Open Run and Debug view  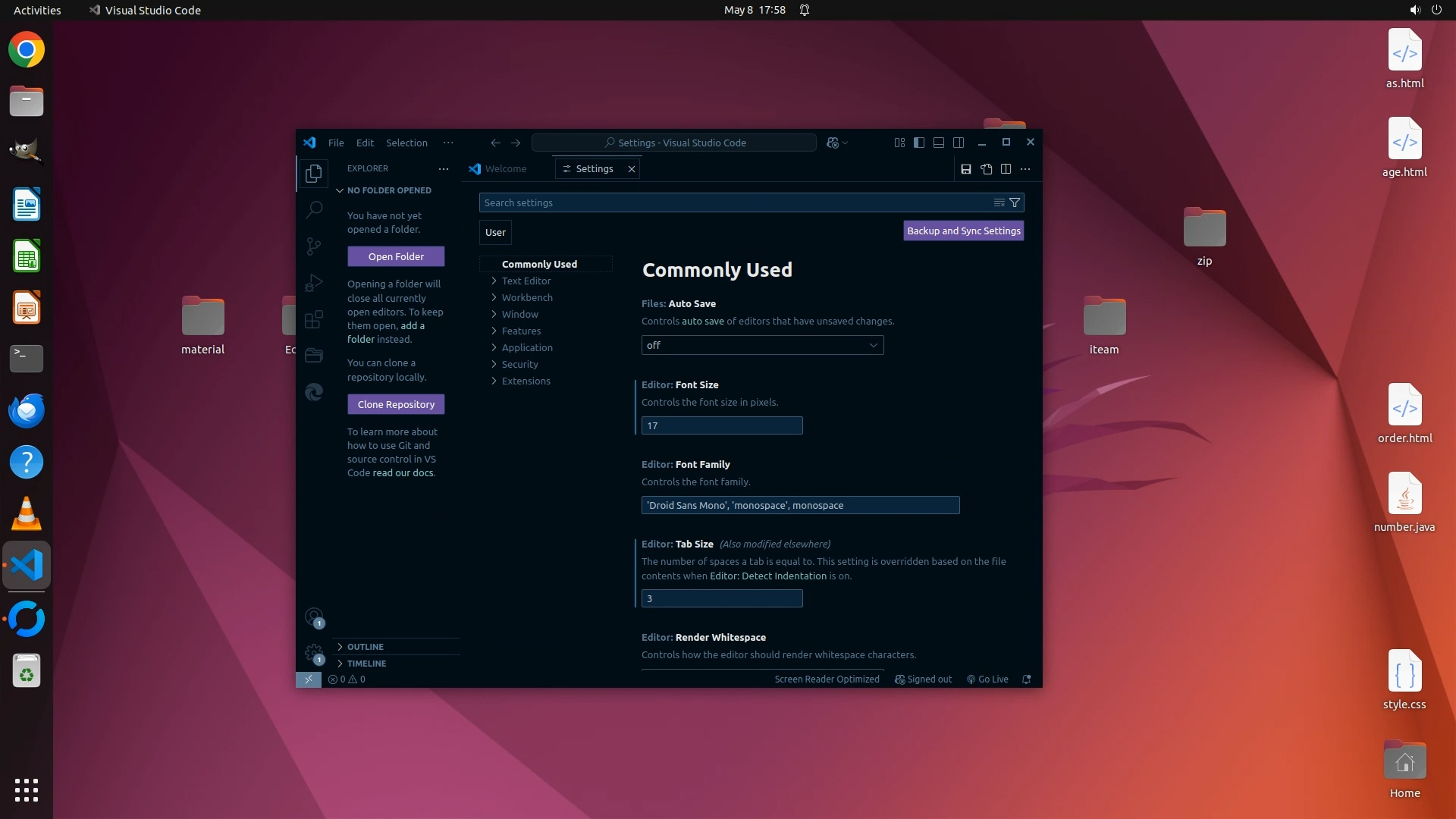coord(313,283)
